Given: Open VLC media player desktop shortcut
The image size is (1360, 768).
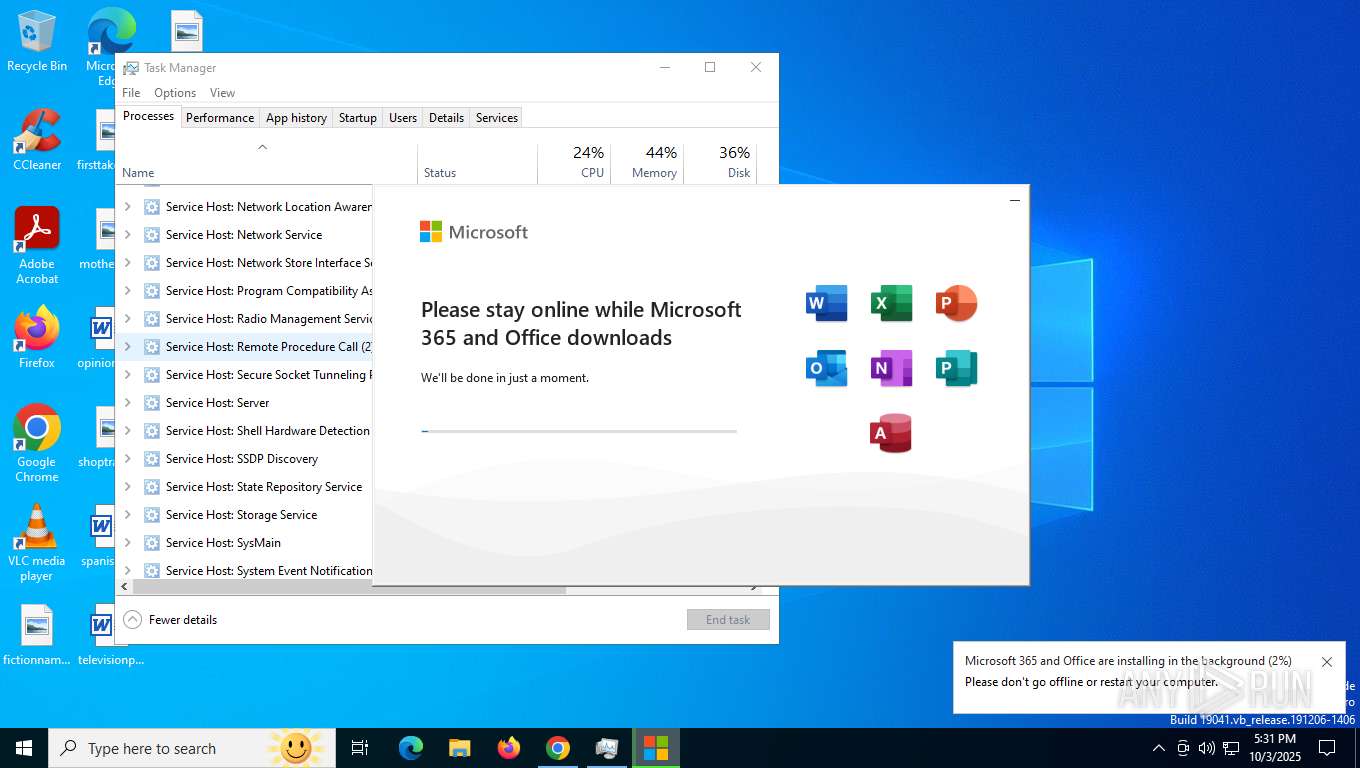Looking at the screenshot, I should coord(37,543).
